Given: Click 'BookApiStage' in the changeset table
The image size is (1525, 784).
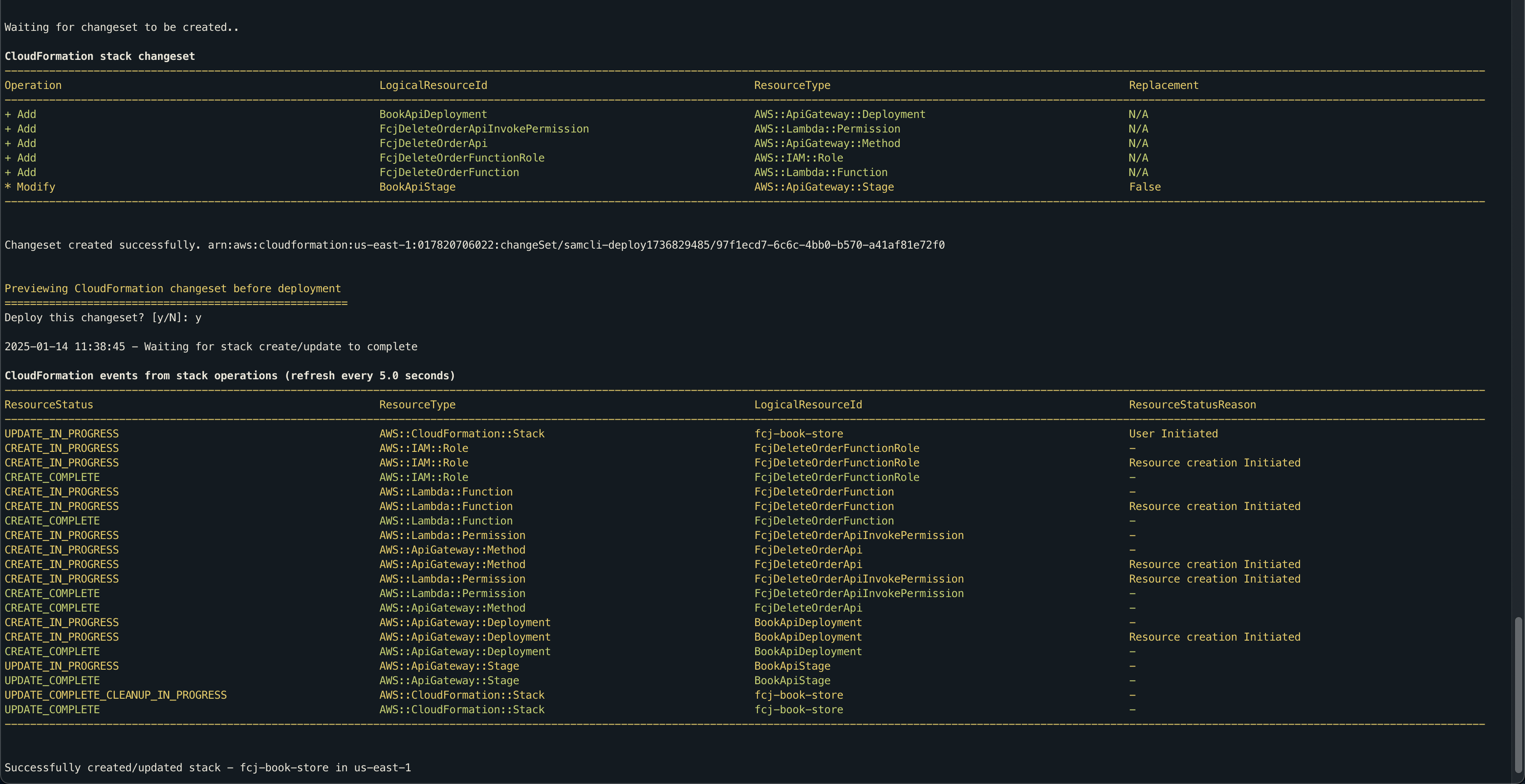Looking at the screenshot, I should pos(418,187).
